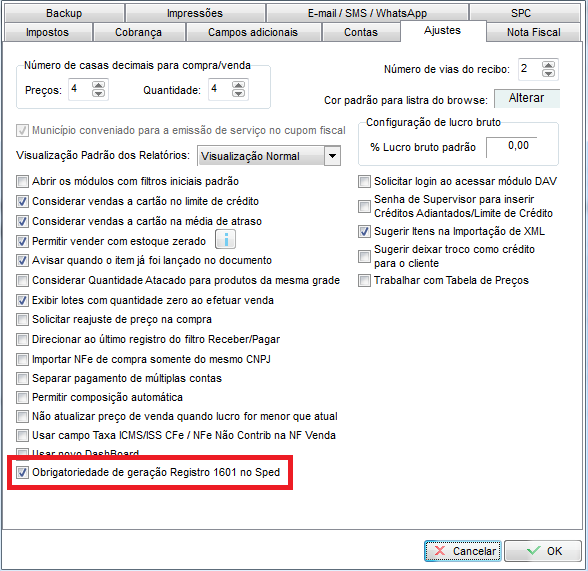Enable Importar NFe de compra somente do mesmo CNPJ

coord(22,359)
